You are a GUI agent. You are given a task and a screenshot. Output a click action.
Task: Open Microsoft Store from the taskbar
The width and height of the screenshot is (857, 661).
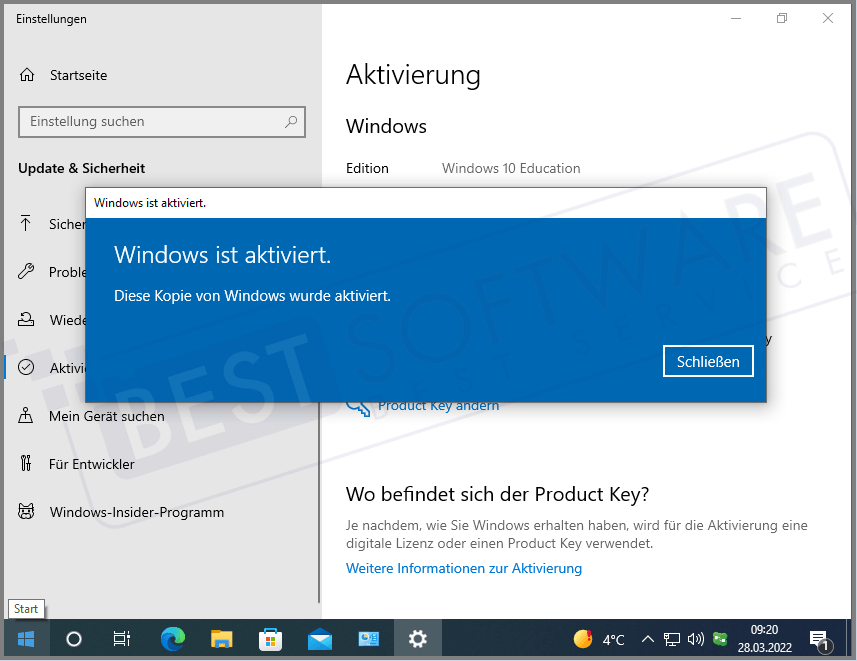tap(270, 639)
